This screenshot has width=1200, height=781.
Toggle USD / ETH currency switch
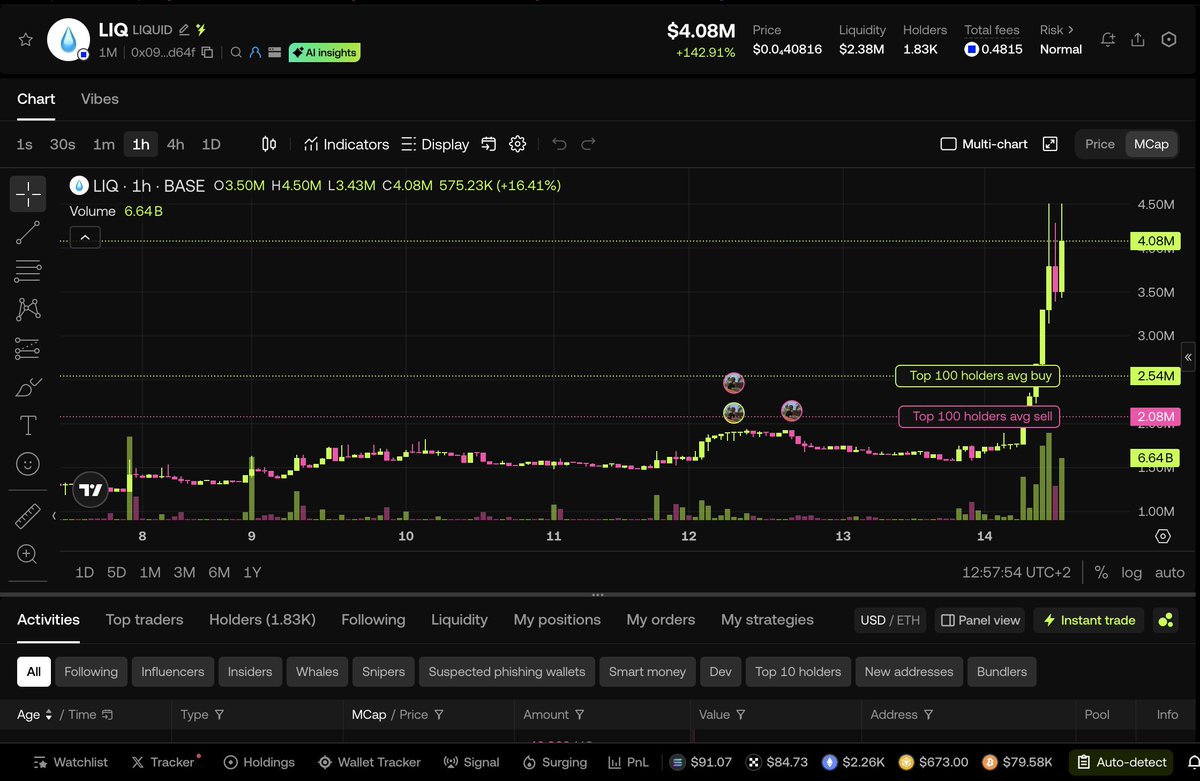click(890, 620)
